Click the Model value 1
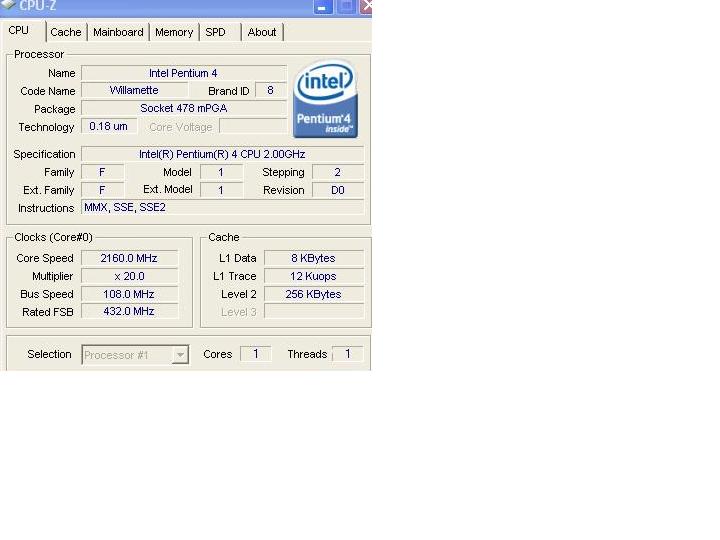The image size is (720, 540). click(x=221, y=172)
